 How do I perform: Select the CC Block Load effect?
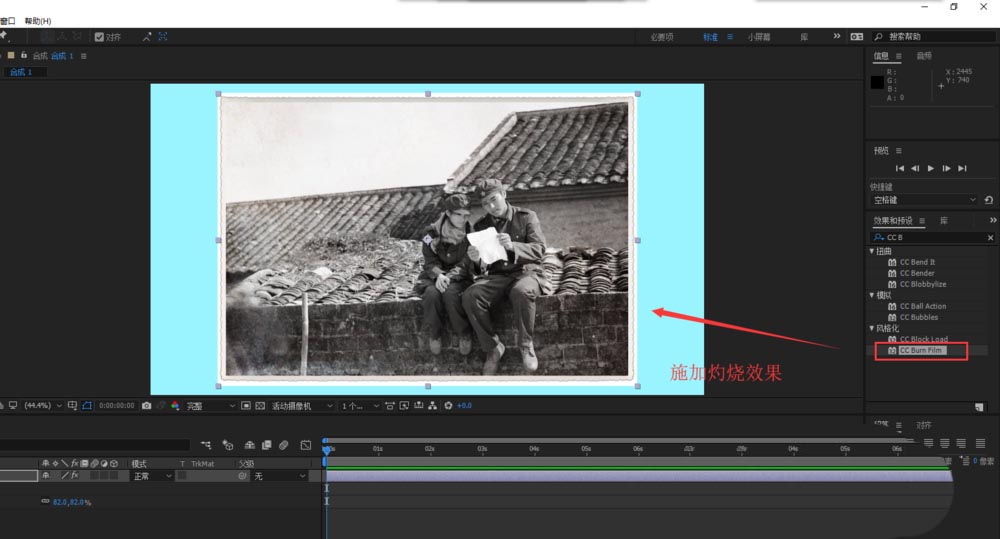923,339
